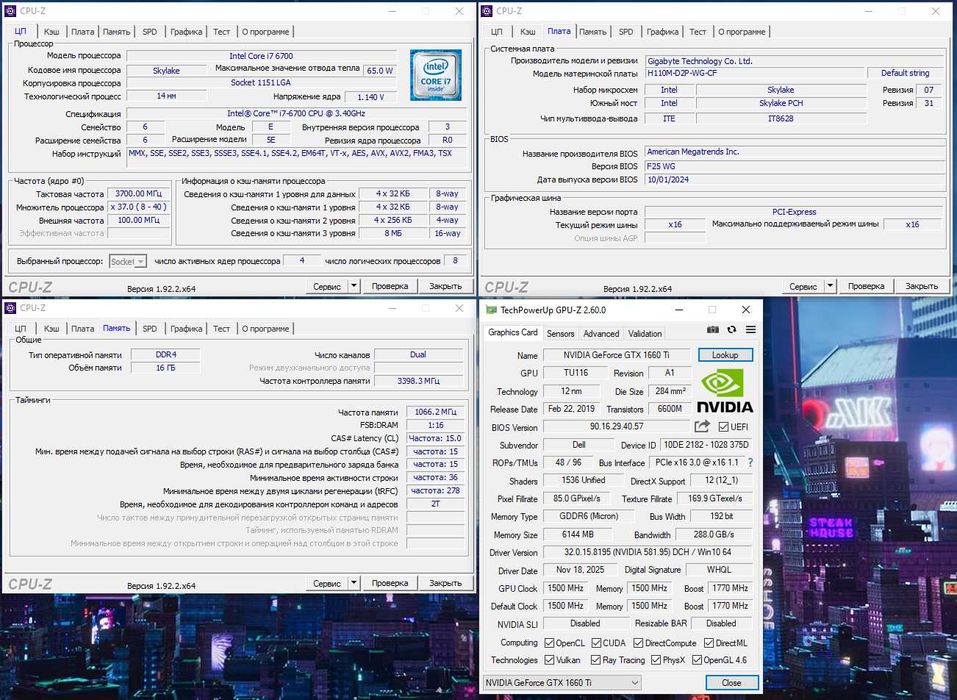The height and width of the screenshot is (700, 957).
Task: Open О программе tab in memory window
Action: [x=265, y=328]
